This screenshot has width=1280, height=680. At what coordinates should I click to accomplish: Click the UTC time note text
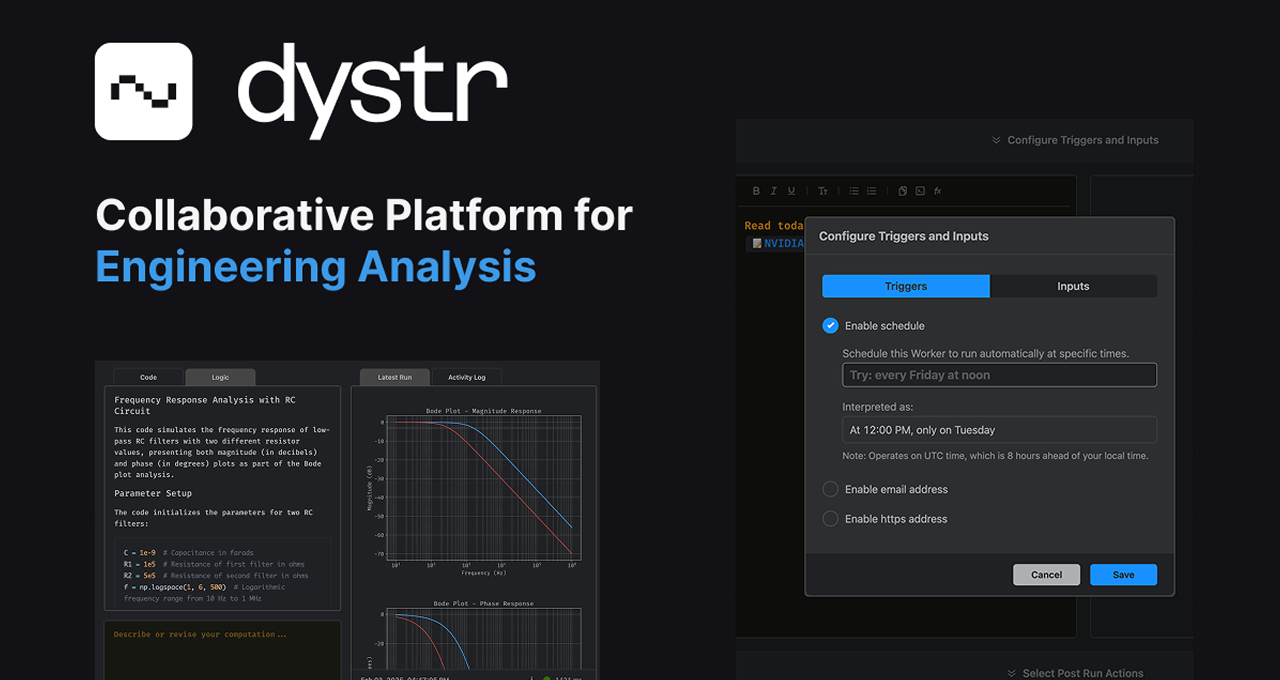click(995, 456)
